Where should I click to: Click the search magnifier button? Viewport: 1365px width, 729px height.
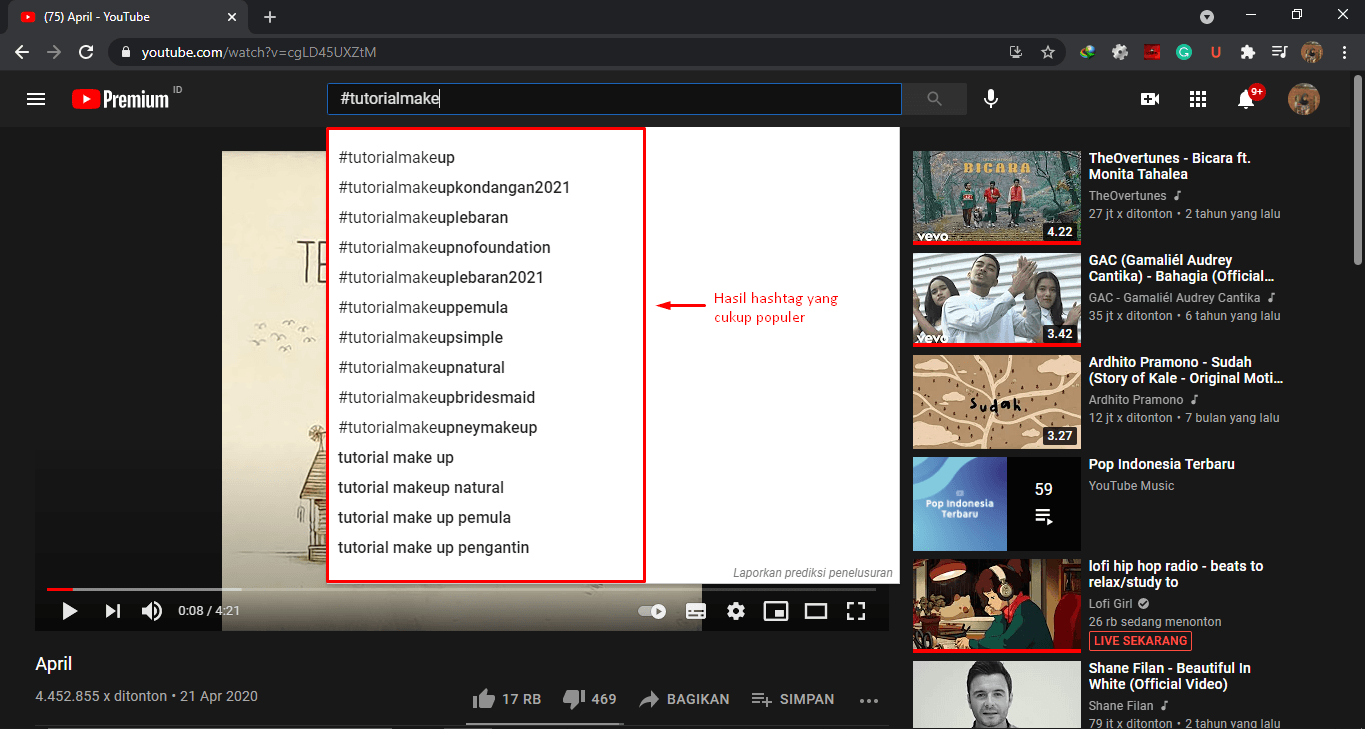pyautogui.click(x=934, y=99)
